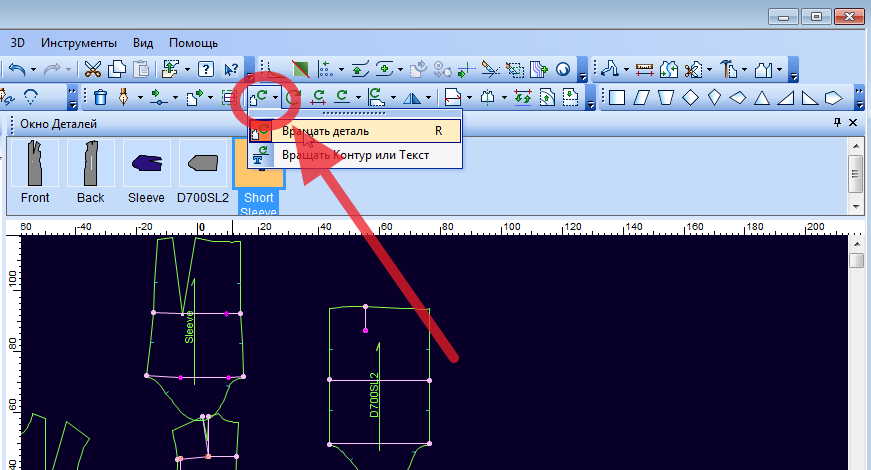
Task: Click the rotate piece toolbar icon
Action: [258, 98]
